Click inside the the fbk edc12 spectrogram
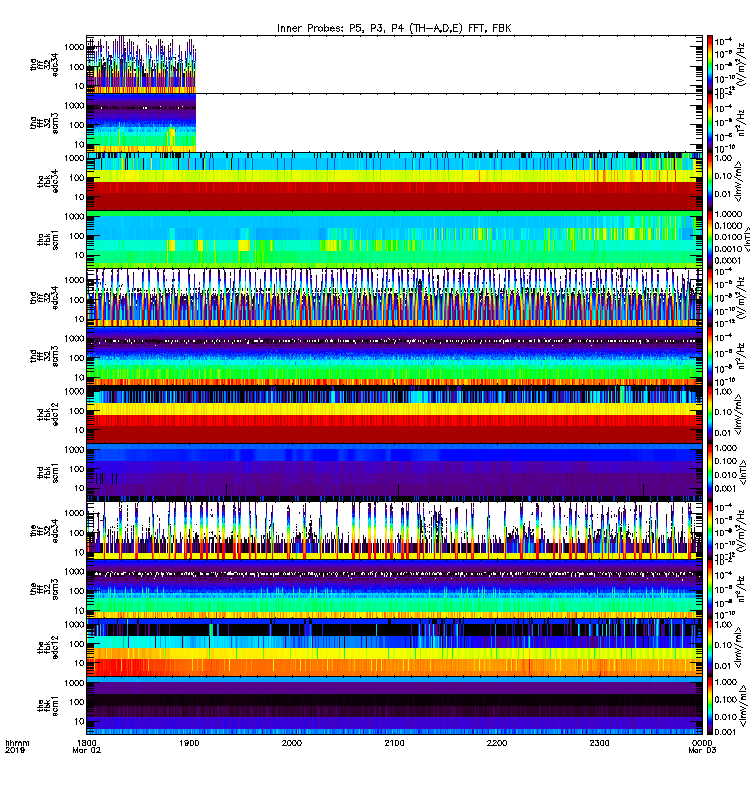The width and height of the screenshot is (750, 800). pos(394,647)
